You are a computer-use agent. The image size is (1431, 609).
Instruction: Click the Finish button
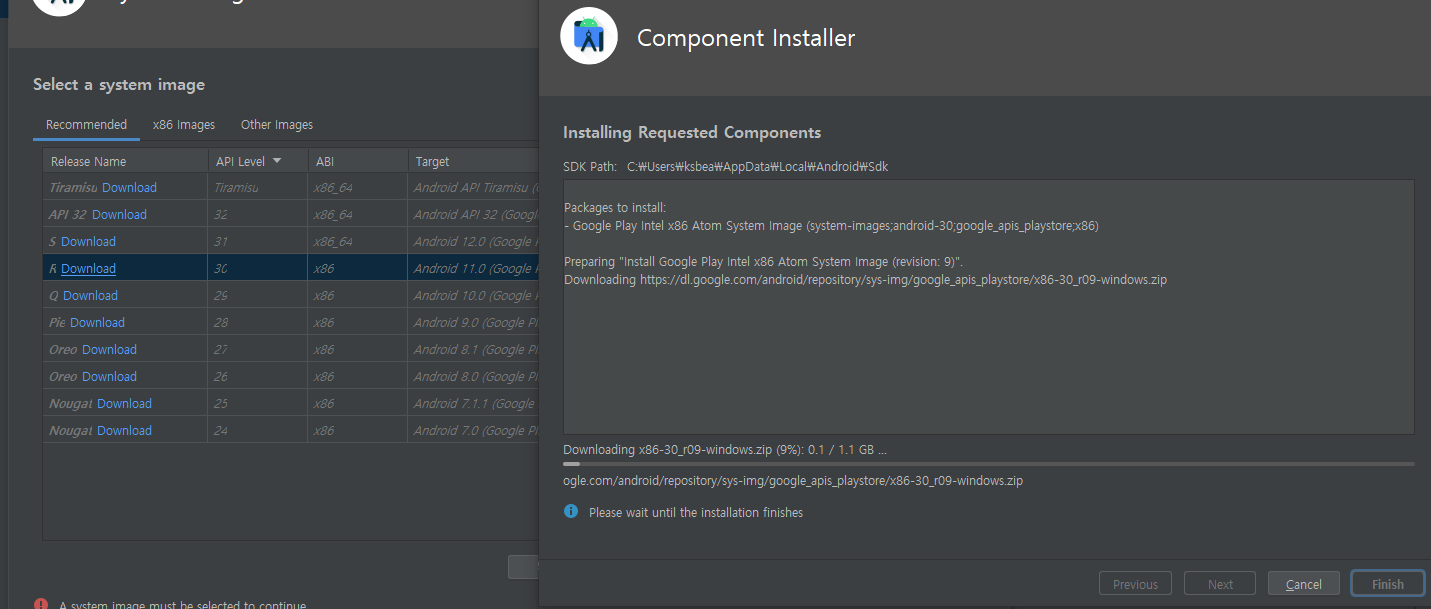1387,584
